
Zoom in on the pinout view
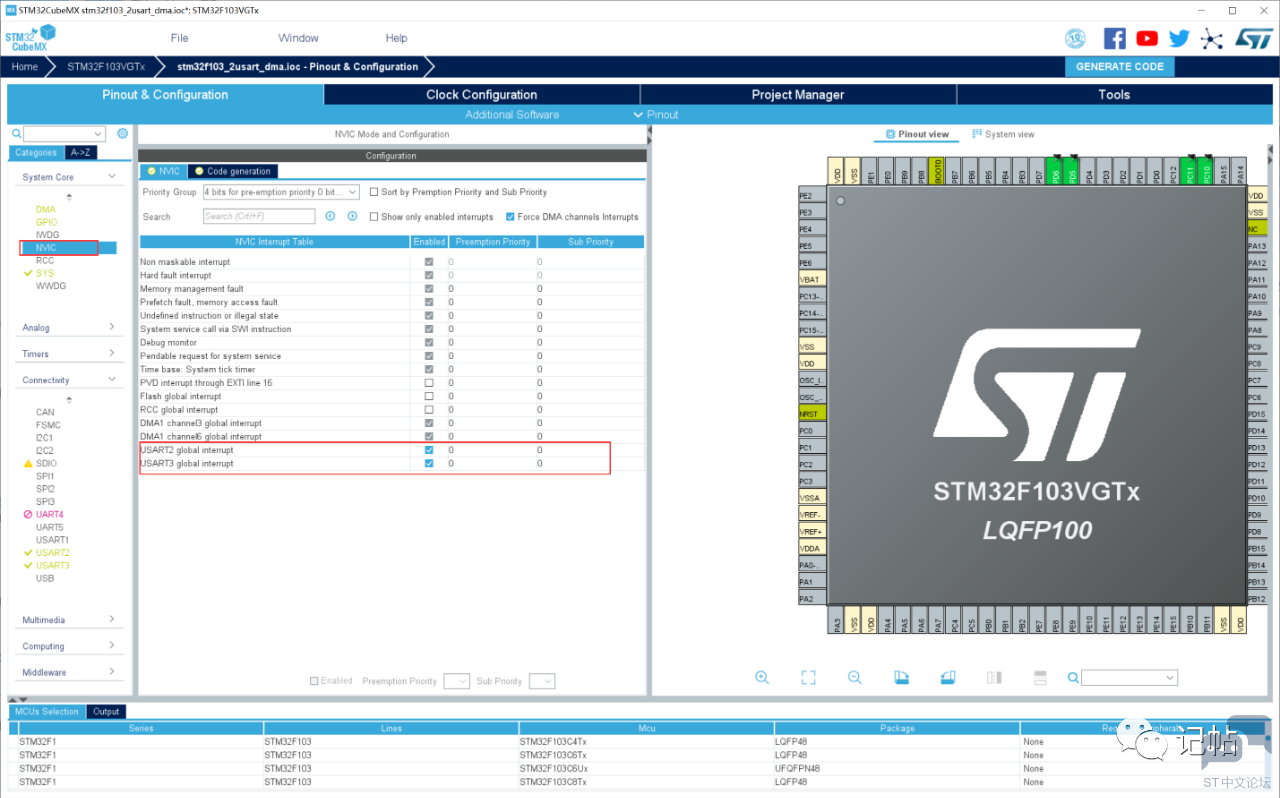762,677
